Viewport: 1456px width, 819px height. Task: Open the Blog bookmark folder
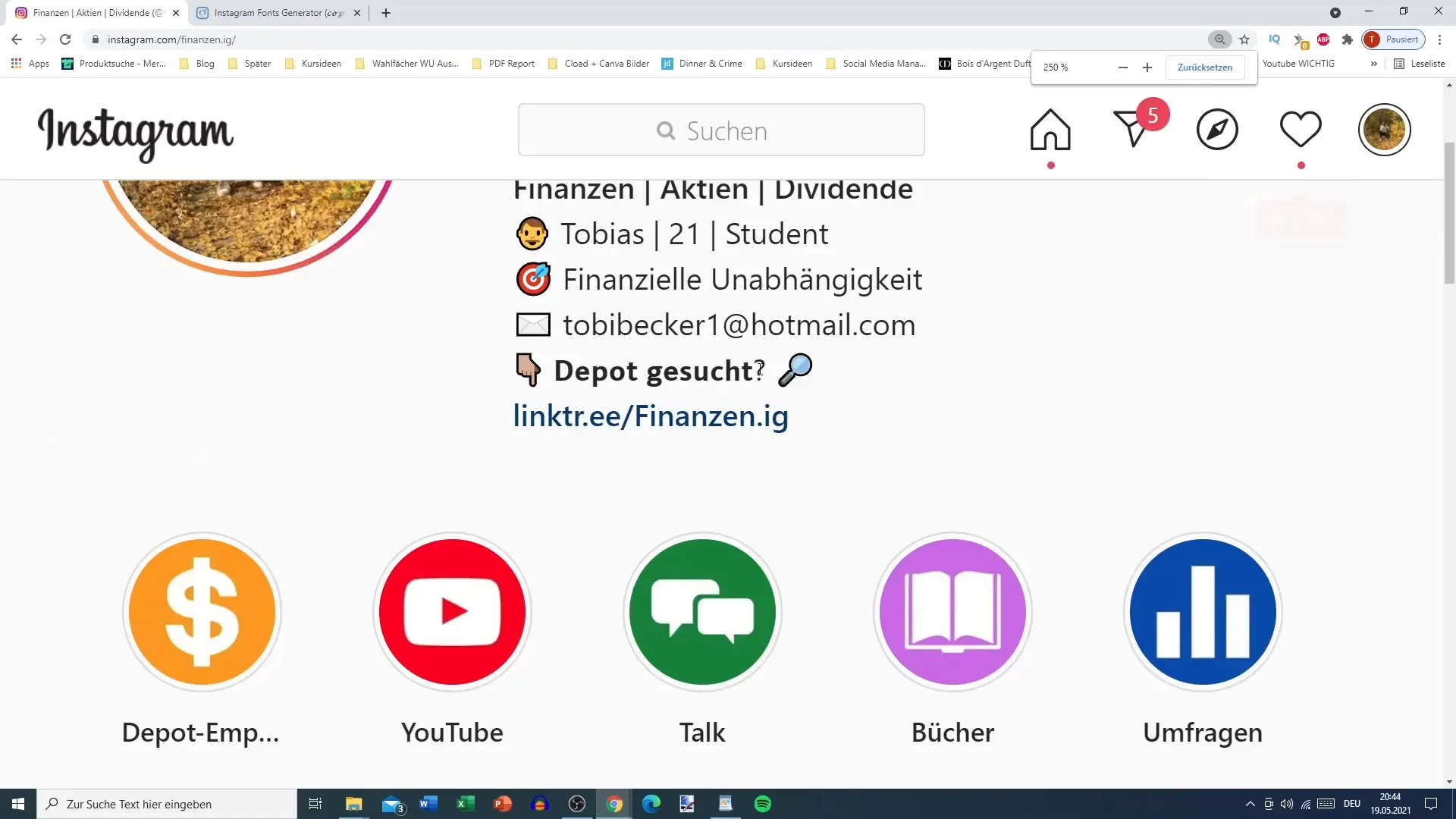(197, 64)
